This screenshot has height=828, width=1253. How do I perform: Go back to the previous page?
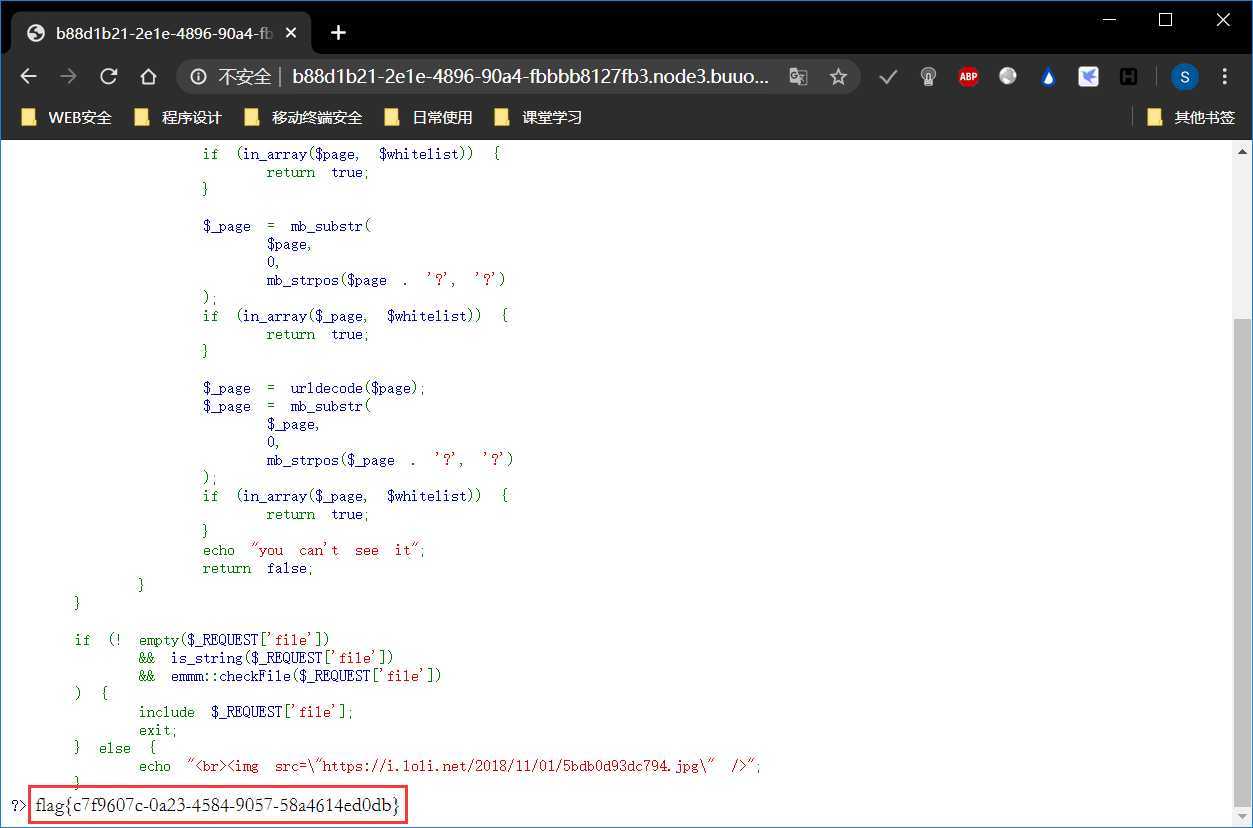pos(28,77)
